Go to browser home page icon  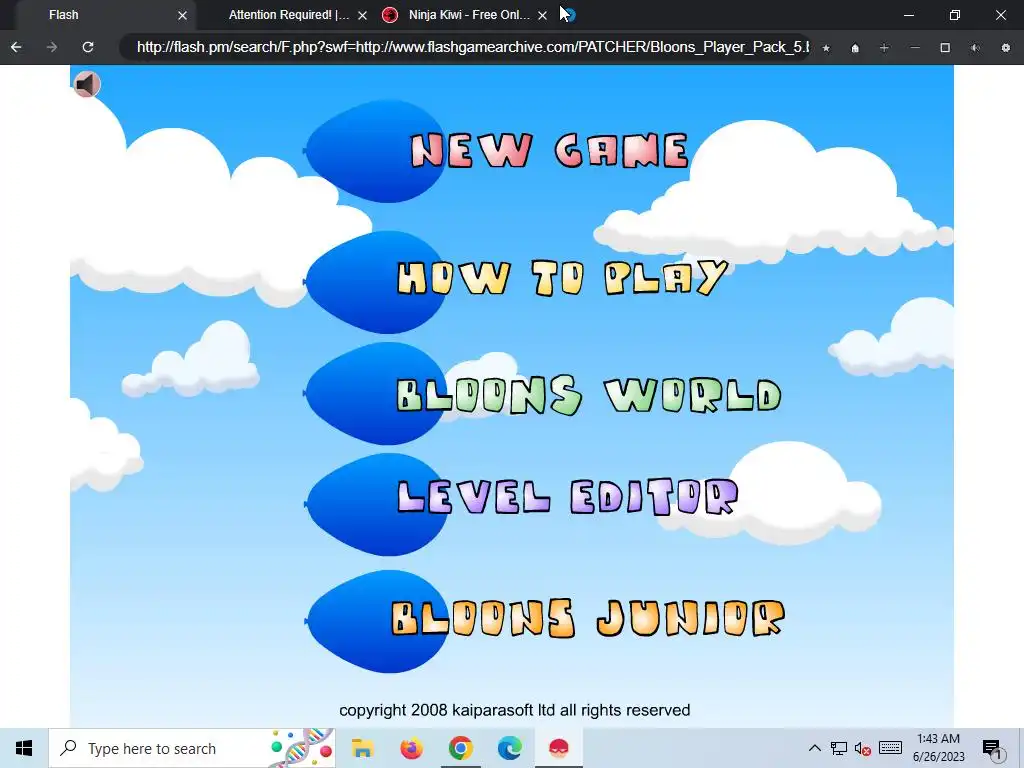pos(855,48)
